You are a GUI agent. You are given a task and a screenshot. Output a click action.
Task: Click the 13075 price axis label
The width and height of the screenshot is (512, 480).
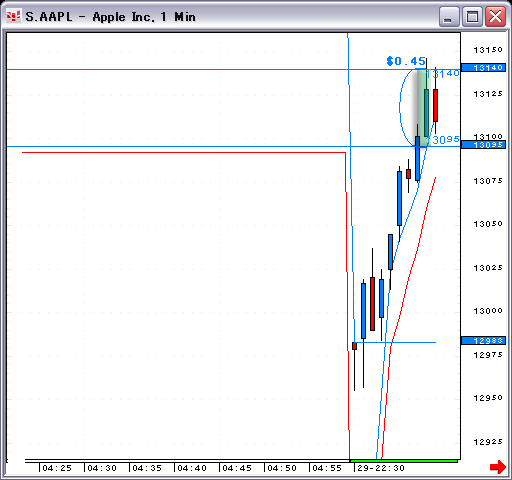click(x=488, y=181)
